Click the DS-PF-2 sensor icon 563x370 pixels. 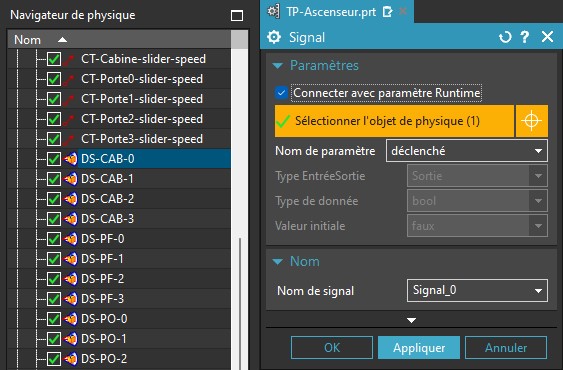click(x=70, y=279)
